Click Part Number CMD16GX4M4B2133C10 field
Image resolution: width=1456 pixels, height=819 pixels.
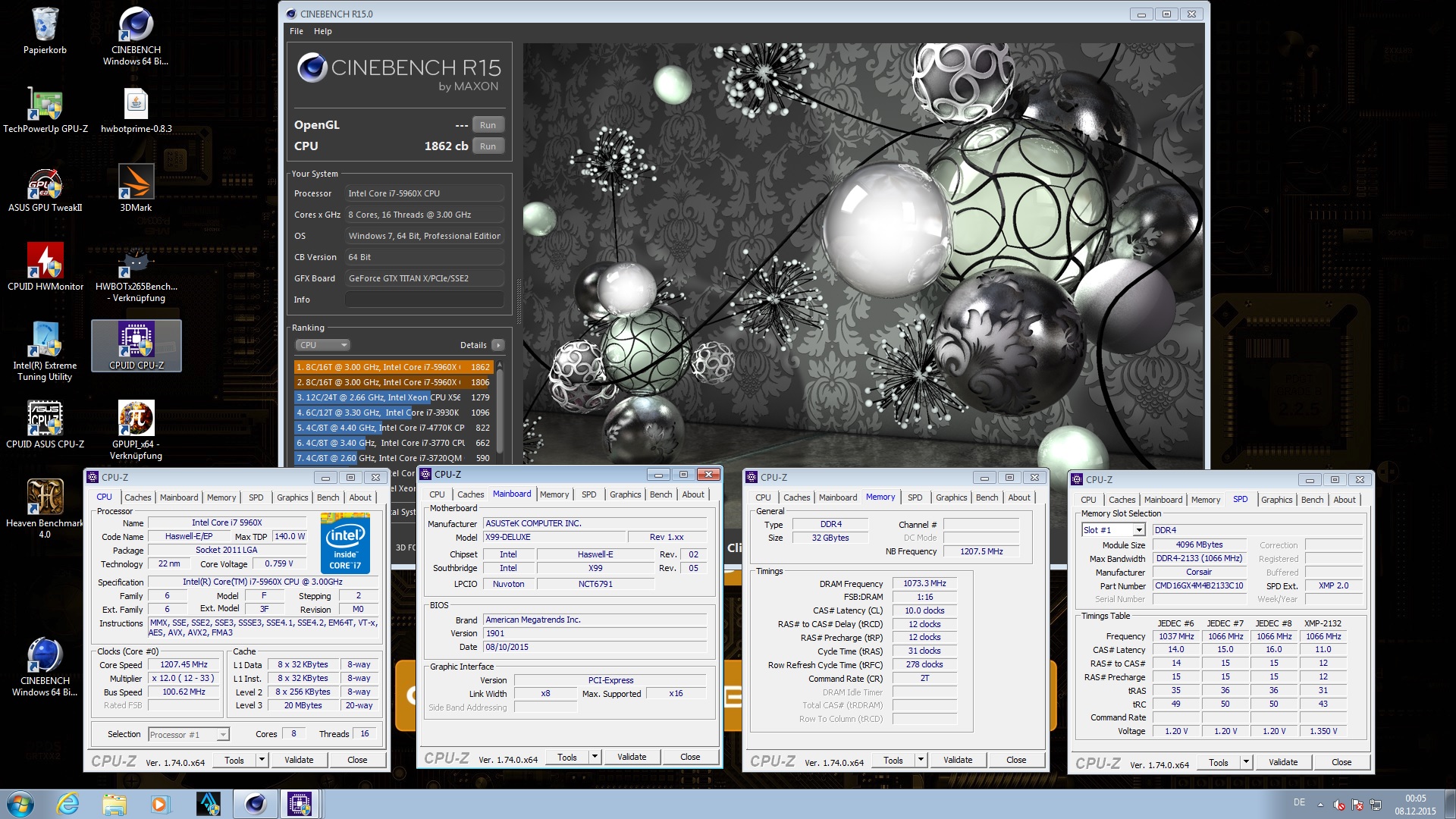[1198, 586]
